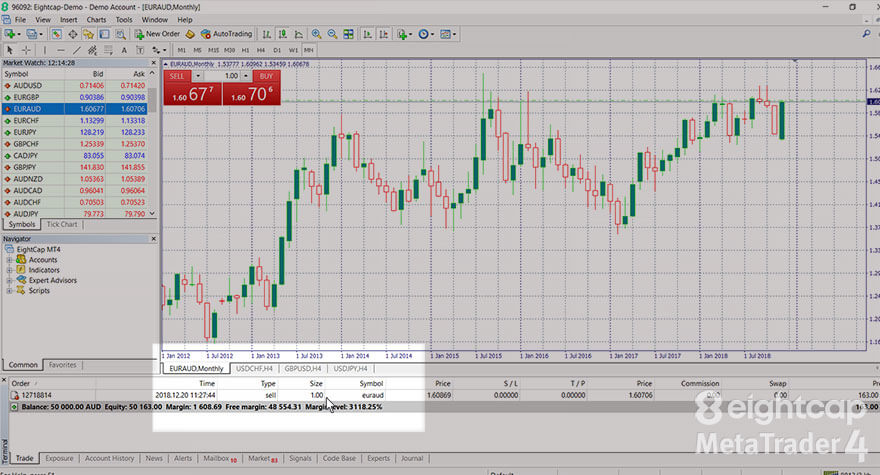Switch timeframe to M5
880x475 pixels.
click(197, 50)
